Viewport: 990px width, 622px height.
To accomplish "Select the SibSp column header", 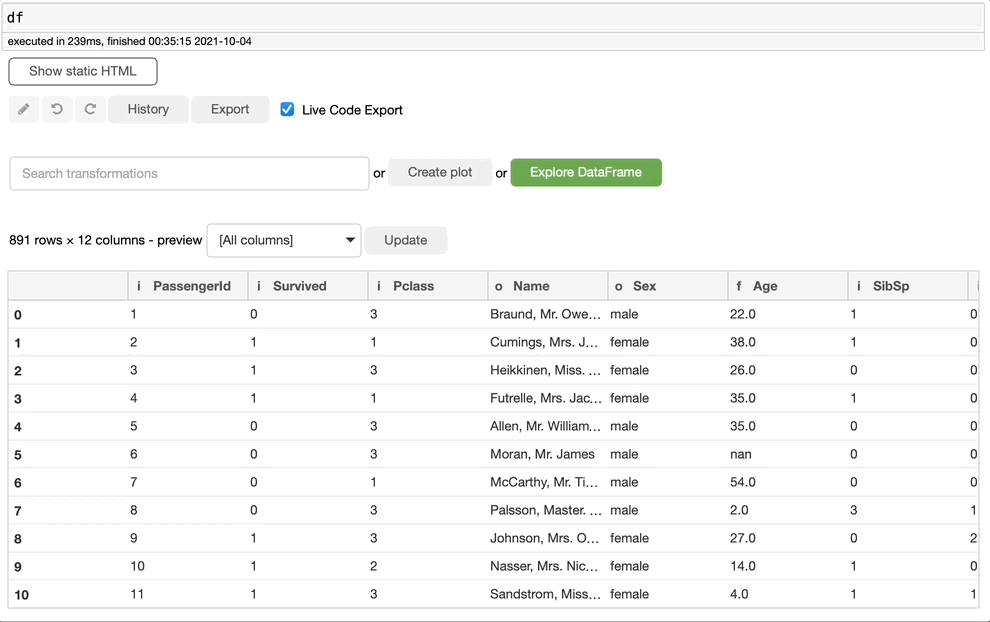I will click(891, 286).
